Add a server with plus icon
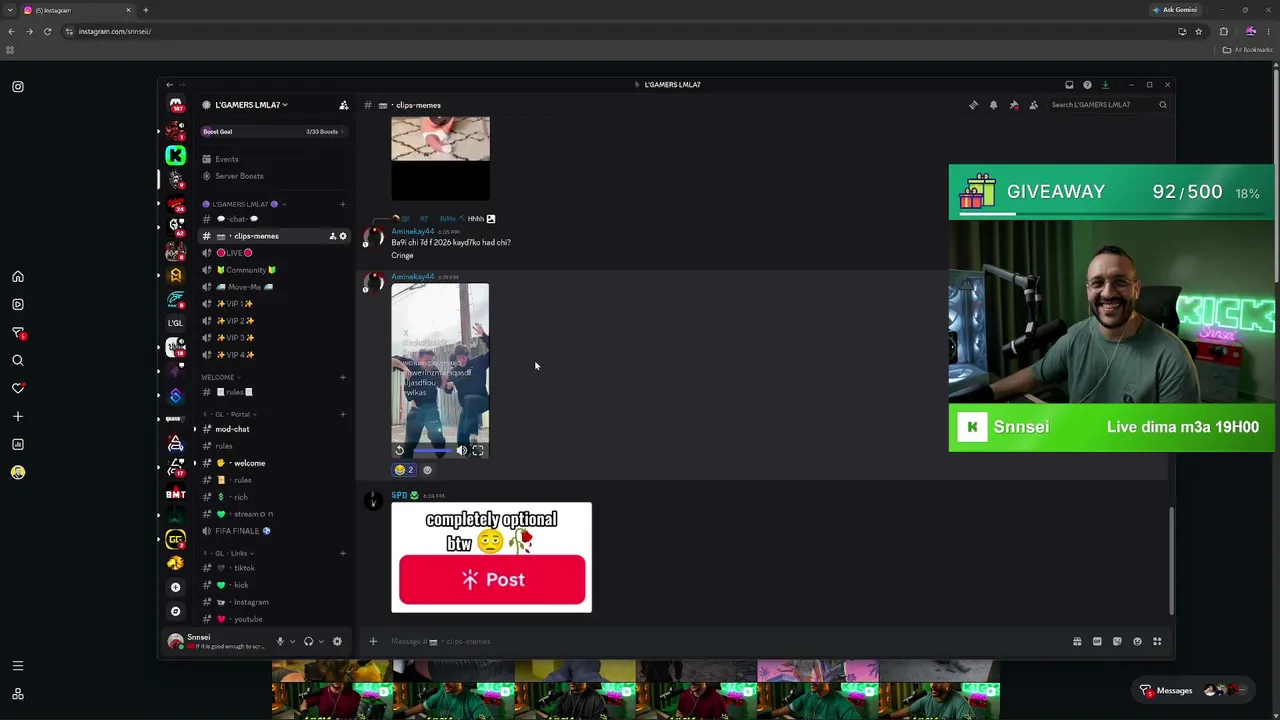This screenshot has width=1280, height=720. 175,587
